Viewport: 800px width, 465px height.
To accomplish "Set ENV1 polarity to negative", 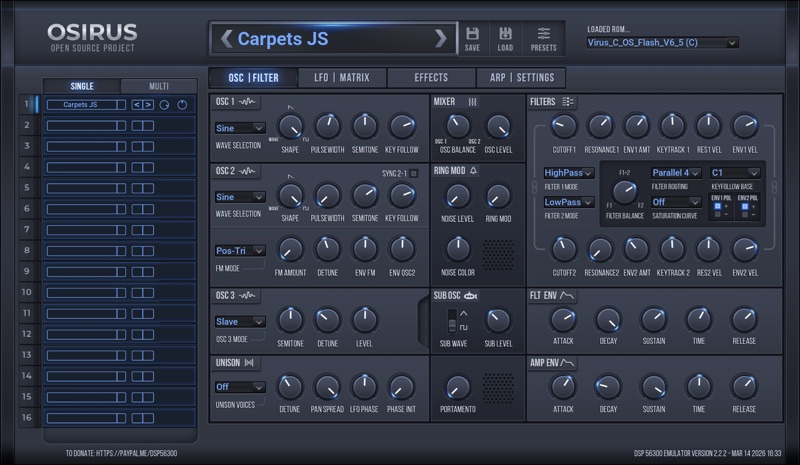I will coord(717,214).
